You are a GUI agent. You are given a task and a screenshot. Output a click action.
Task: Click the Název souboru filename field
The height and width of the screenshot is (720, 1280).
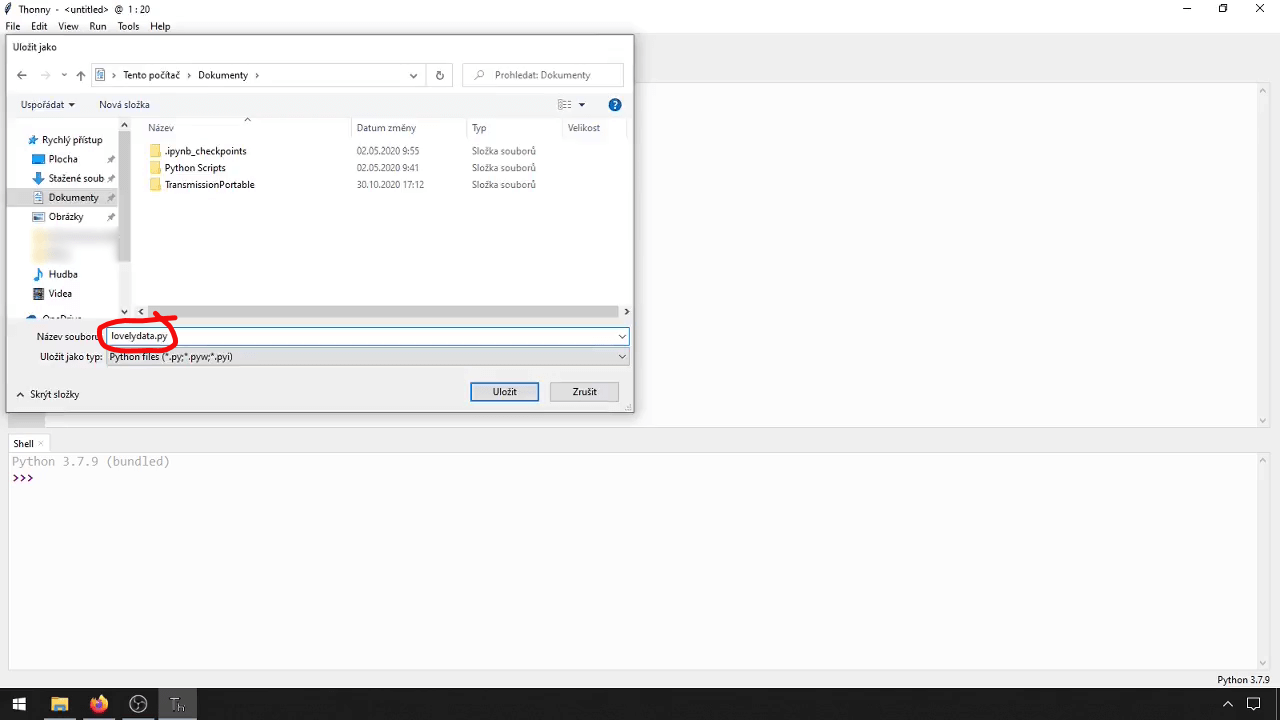coord(367,337)
